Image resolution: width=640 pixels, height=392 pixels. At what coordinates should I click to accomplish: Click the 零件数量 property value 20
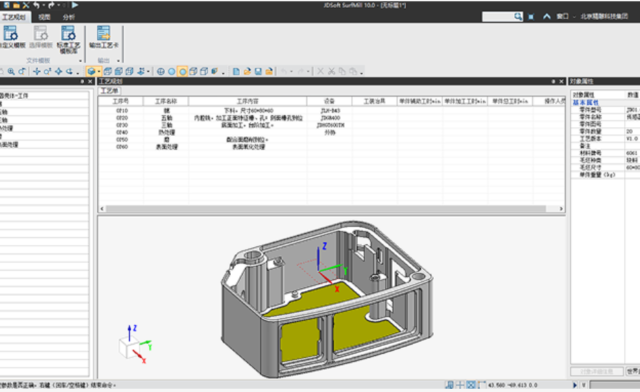coord(630,131)
